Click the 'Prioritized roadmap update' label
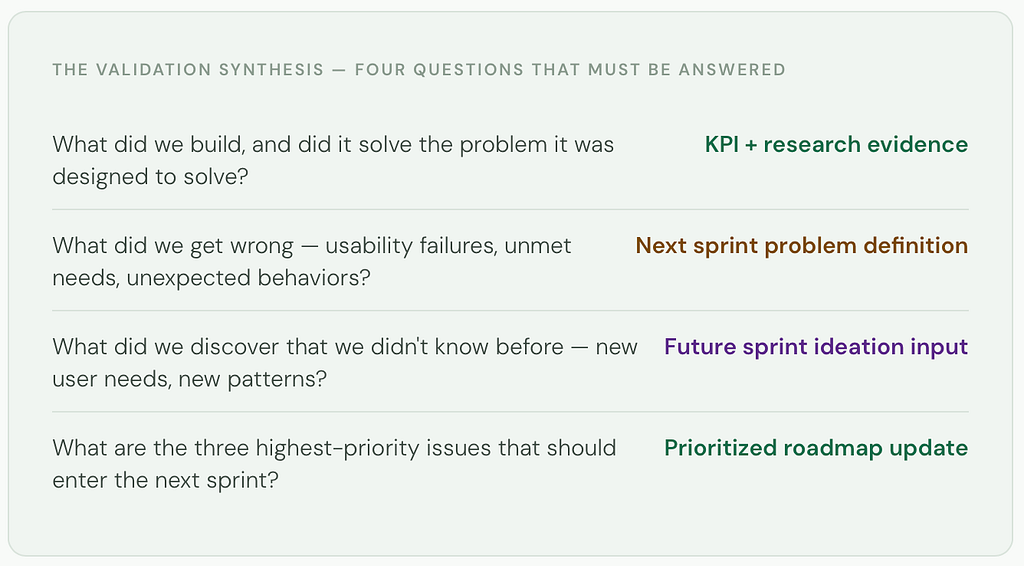This screenshot has width=1024, height=566. 816,448
